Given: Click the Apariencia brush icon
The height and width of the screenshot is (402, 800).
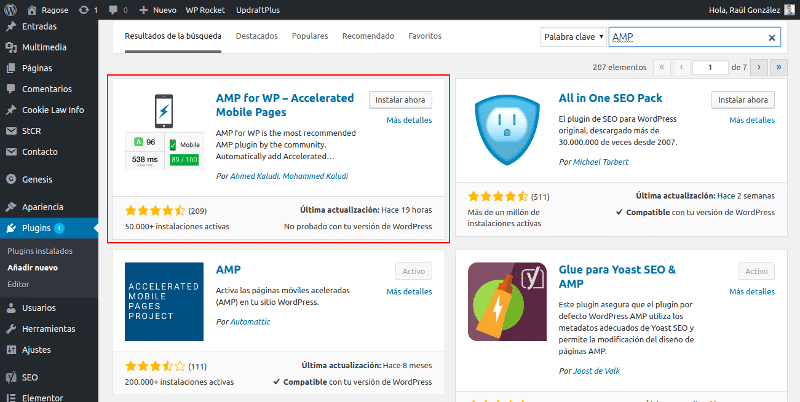Looking at the screenshot, I should click(11, 207).
